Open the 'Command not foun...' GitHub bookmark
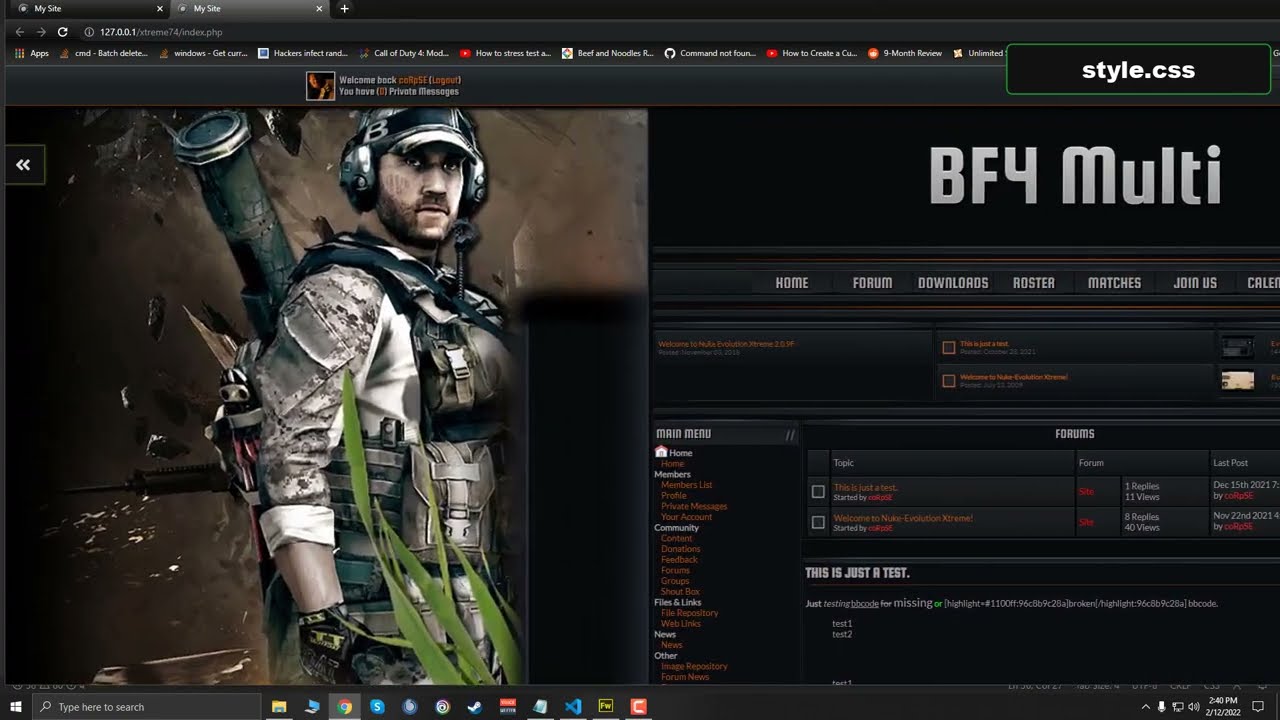Image resolution: width=1280 pixels, height=720 pixels. pyautogui.click(x=710, y=53)
